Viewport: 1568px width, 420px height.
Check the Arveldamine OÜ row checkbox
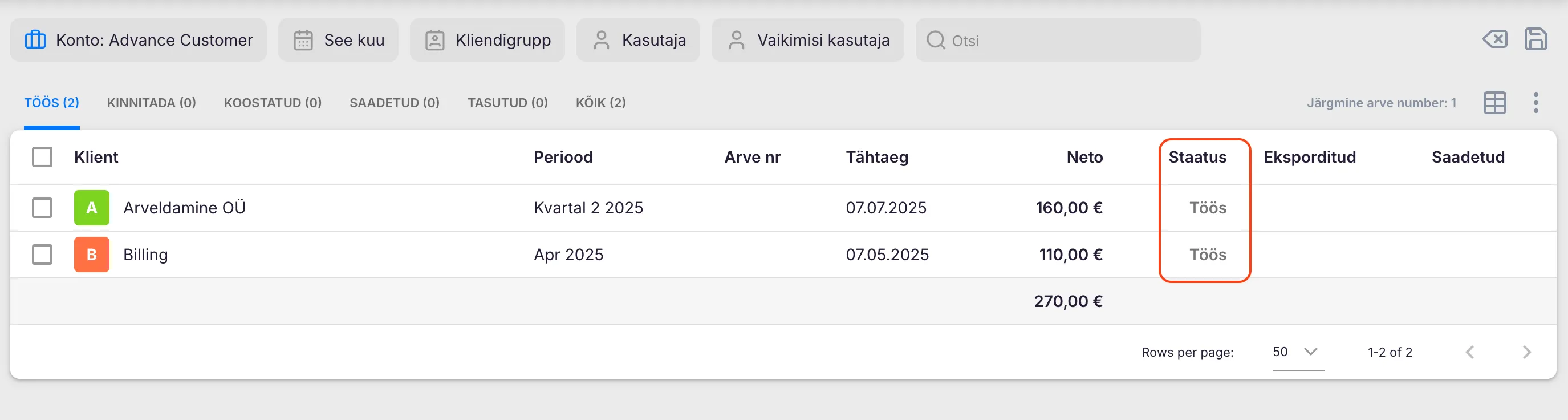pos(42,208)
